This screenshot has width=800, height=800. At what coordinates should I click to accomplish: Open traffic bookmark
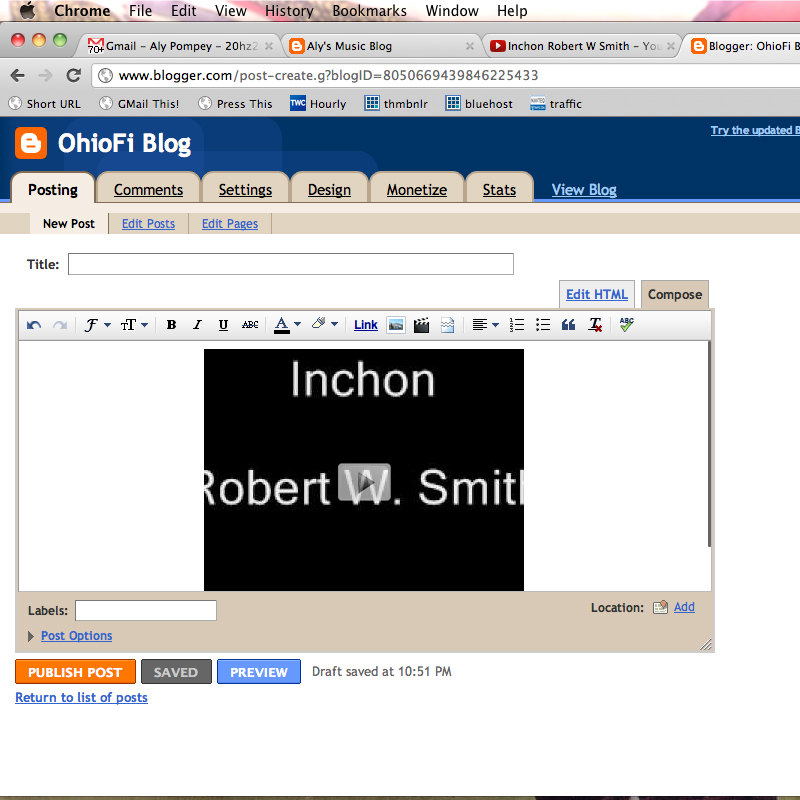click(x=556, y=104)
